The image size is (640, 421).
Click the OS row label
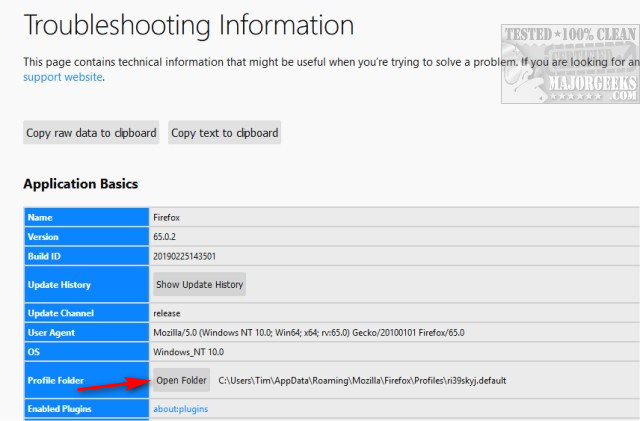(x=87, y=352)
